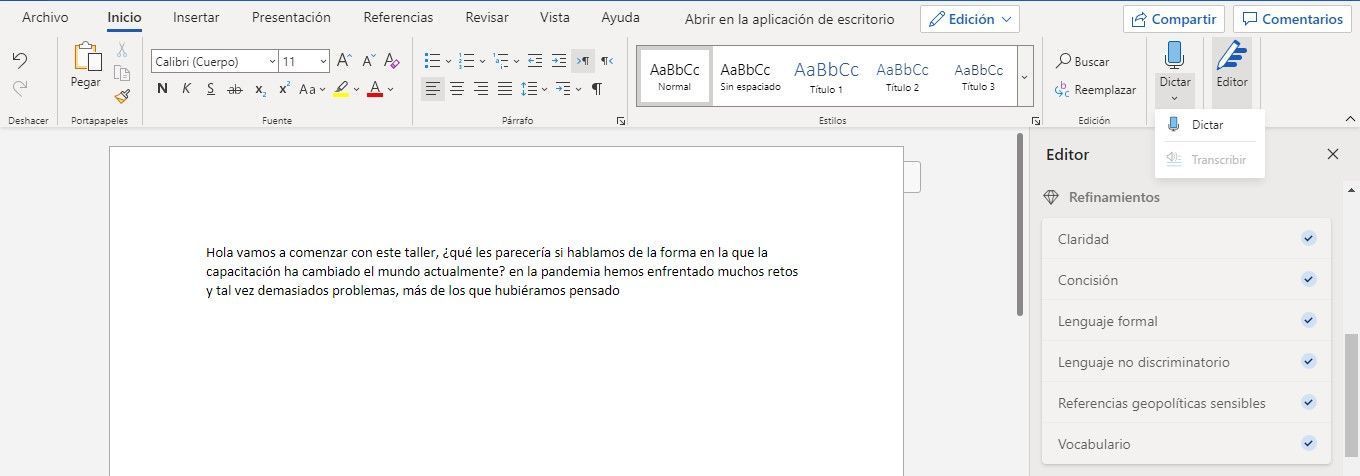
Task: Switch to the Insertar tab
Action: click(196, 18)
